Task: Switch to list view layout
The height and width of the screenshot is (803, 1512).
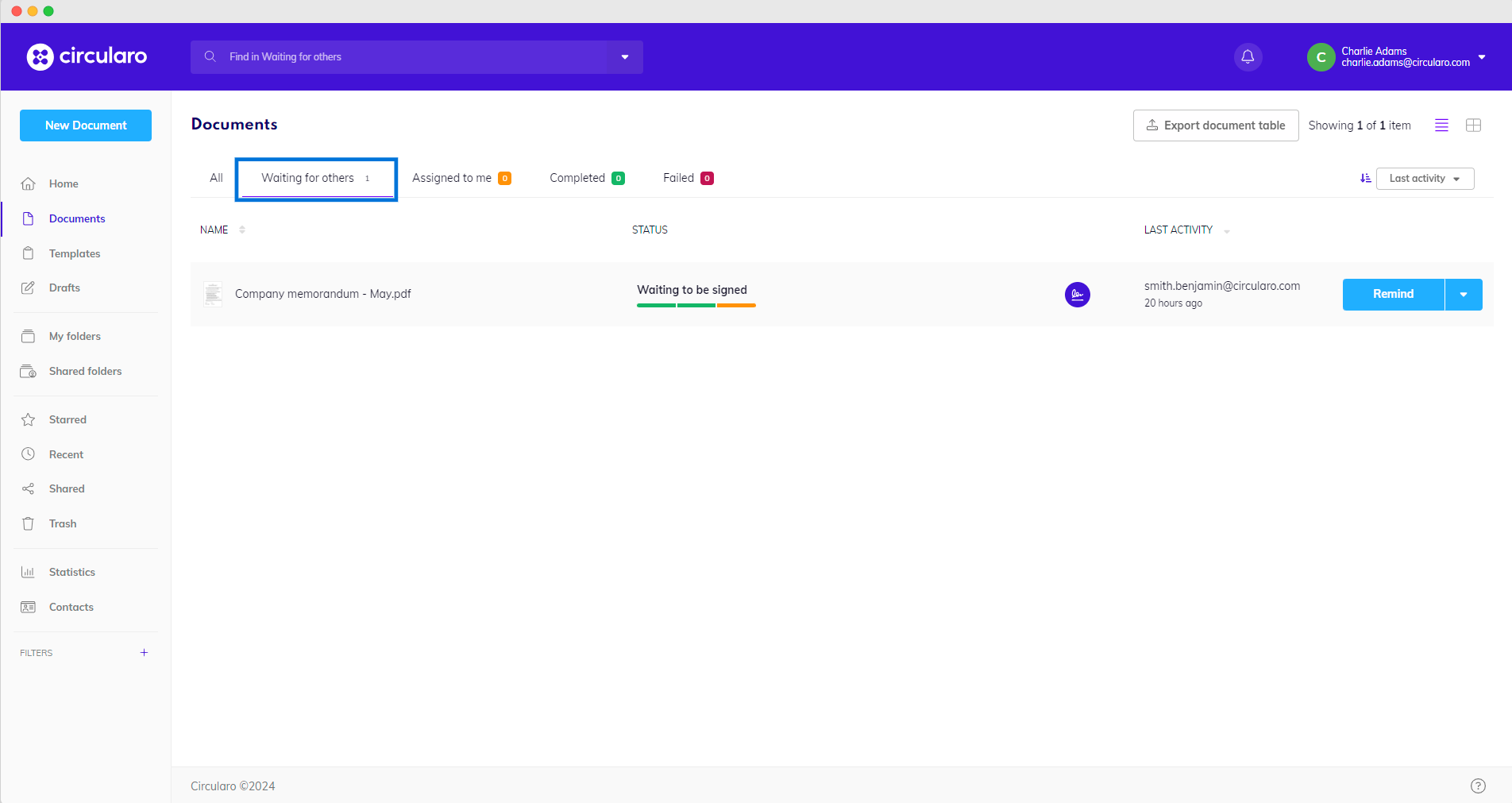Action: (x=1441, y=125)
